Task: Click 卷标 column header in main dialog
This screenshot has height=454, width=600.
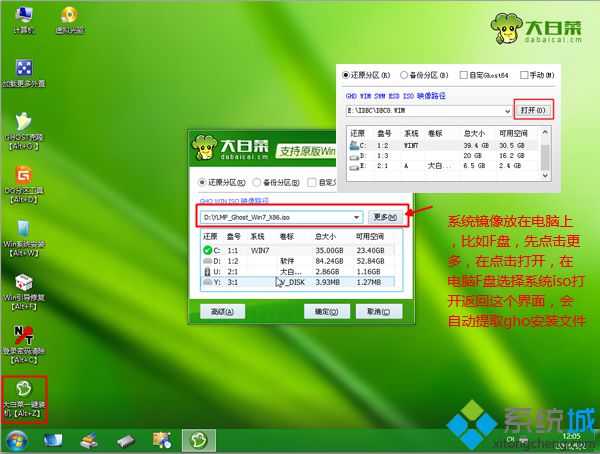Action: [x=287, y=237]
